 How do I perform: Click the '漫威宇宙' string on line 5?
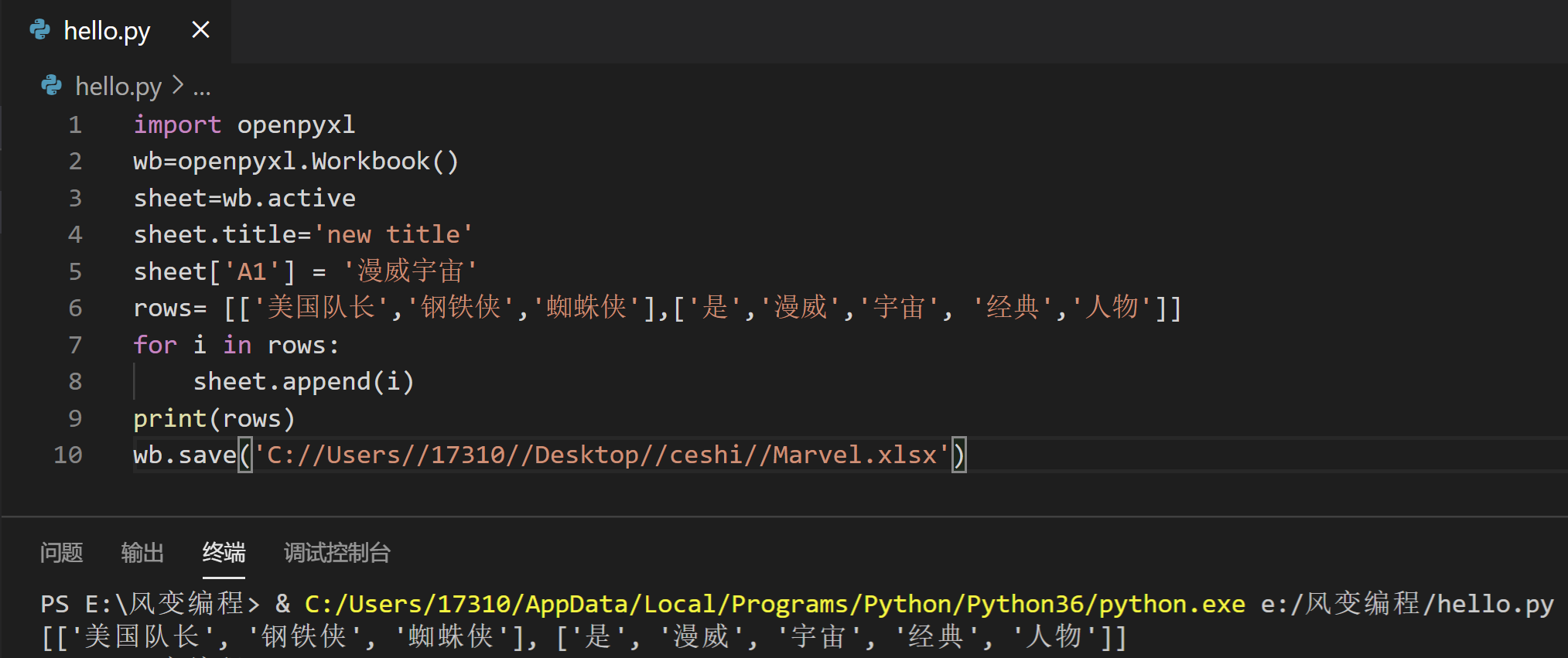[x=410, y=271]
